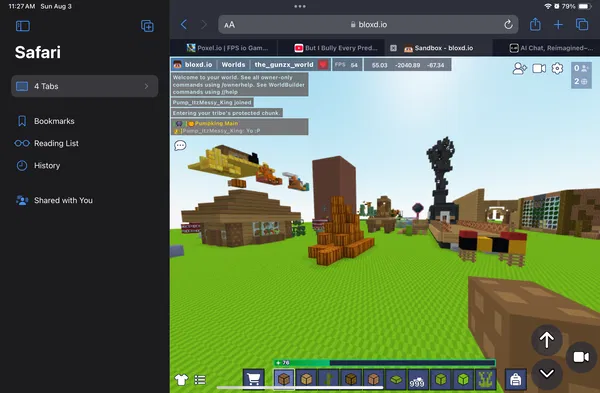Close the Sandbox - bloxd.io tab

tap(393, 48)
